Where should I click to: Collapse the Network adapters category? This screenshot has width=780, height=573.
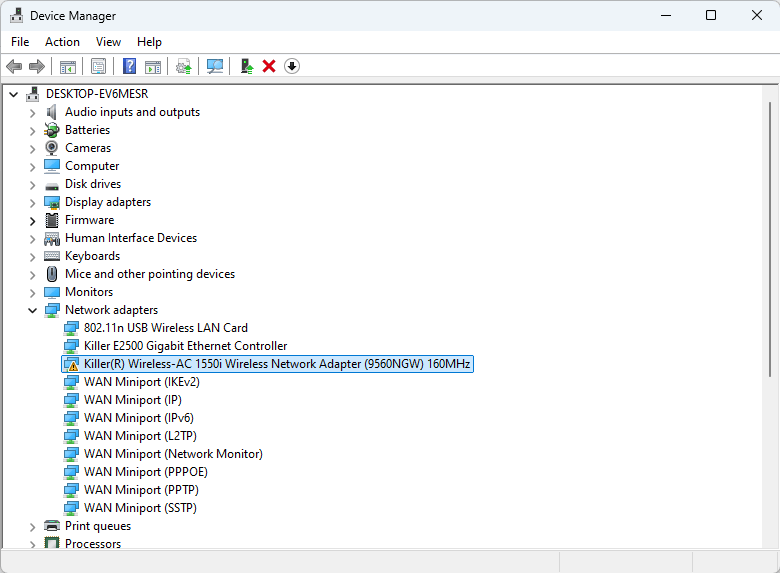click(32, 310)
